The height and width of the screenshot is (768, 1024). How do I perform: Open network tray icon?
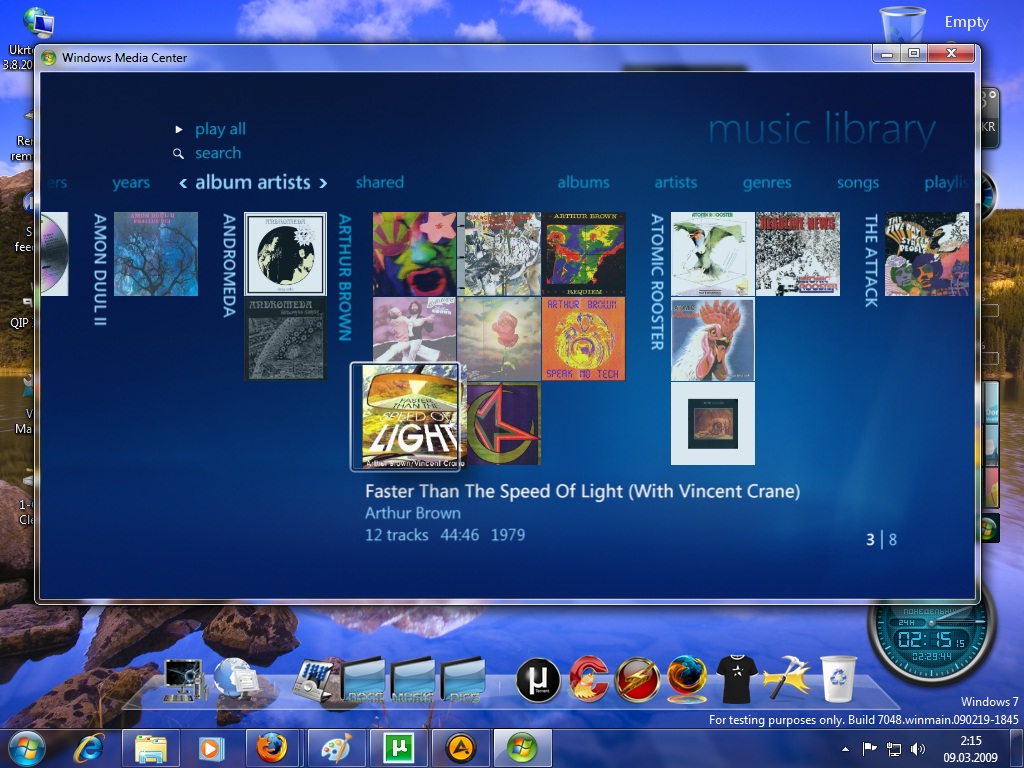(893, 749)
